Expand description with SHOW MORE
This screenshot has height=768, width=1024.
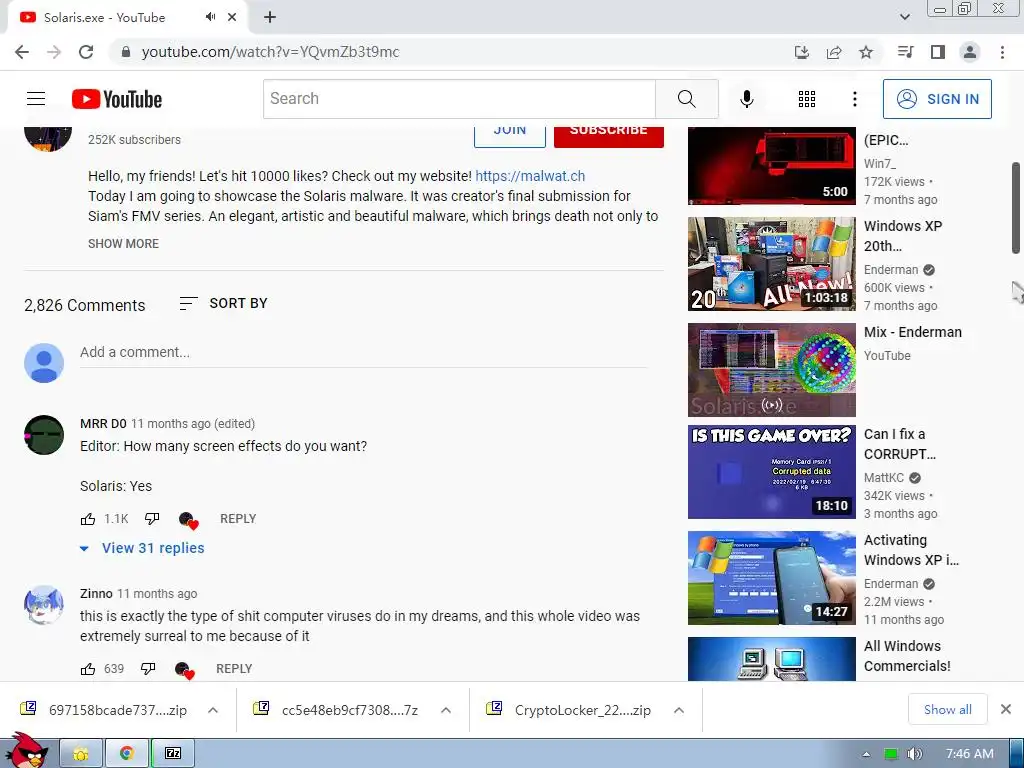click(123, 244)
